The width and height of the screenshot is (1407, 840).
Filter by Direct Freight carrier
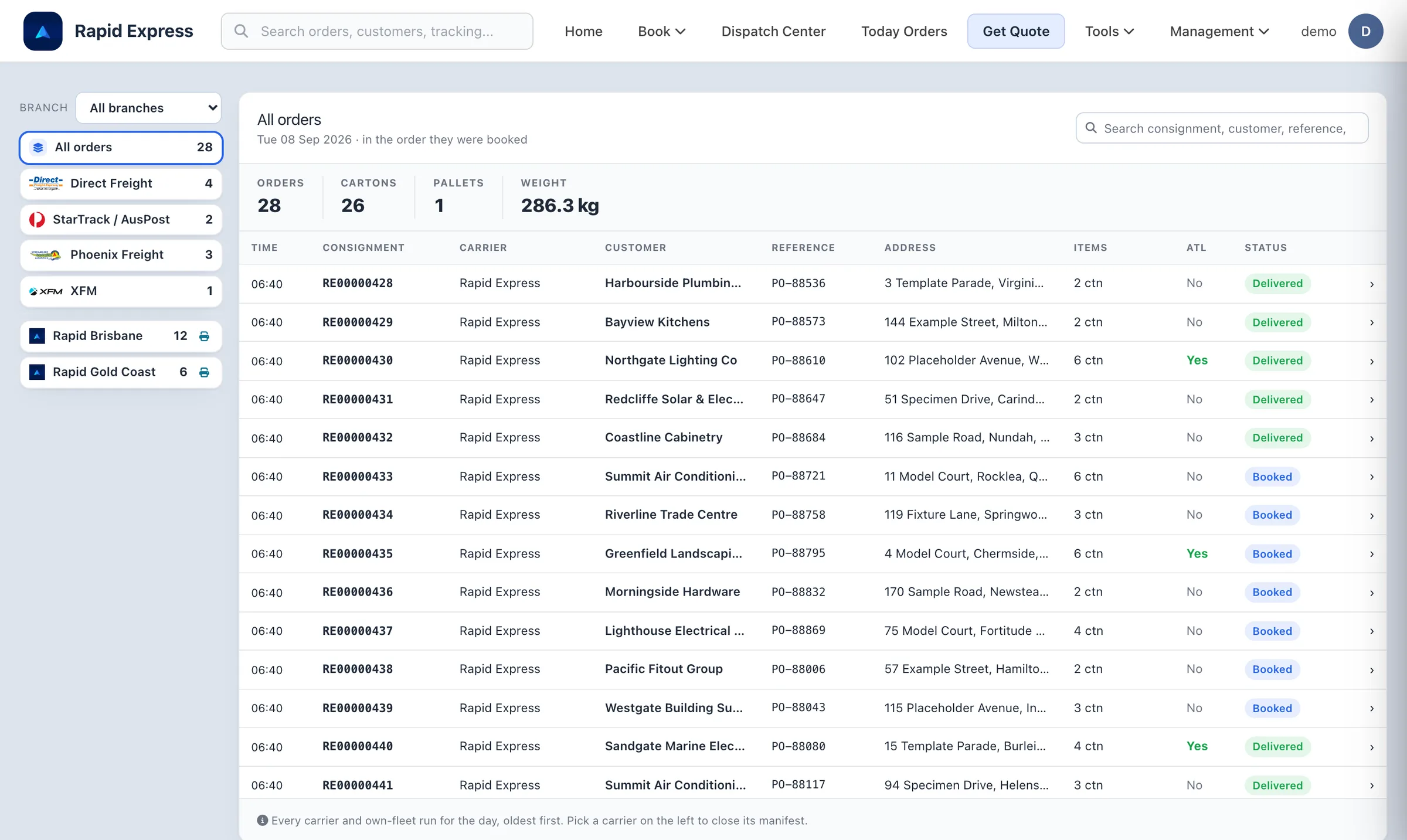pos(121,183)
